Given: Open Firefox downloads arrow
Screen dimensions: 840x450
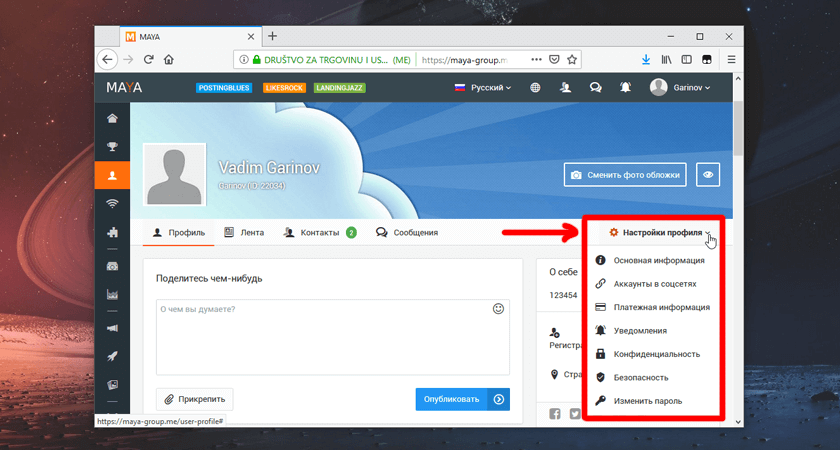Looking at the screenshot, I should 646,59.
